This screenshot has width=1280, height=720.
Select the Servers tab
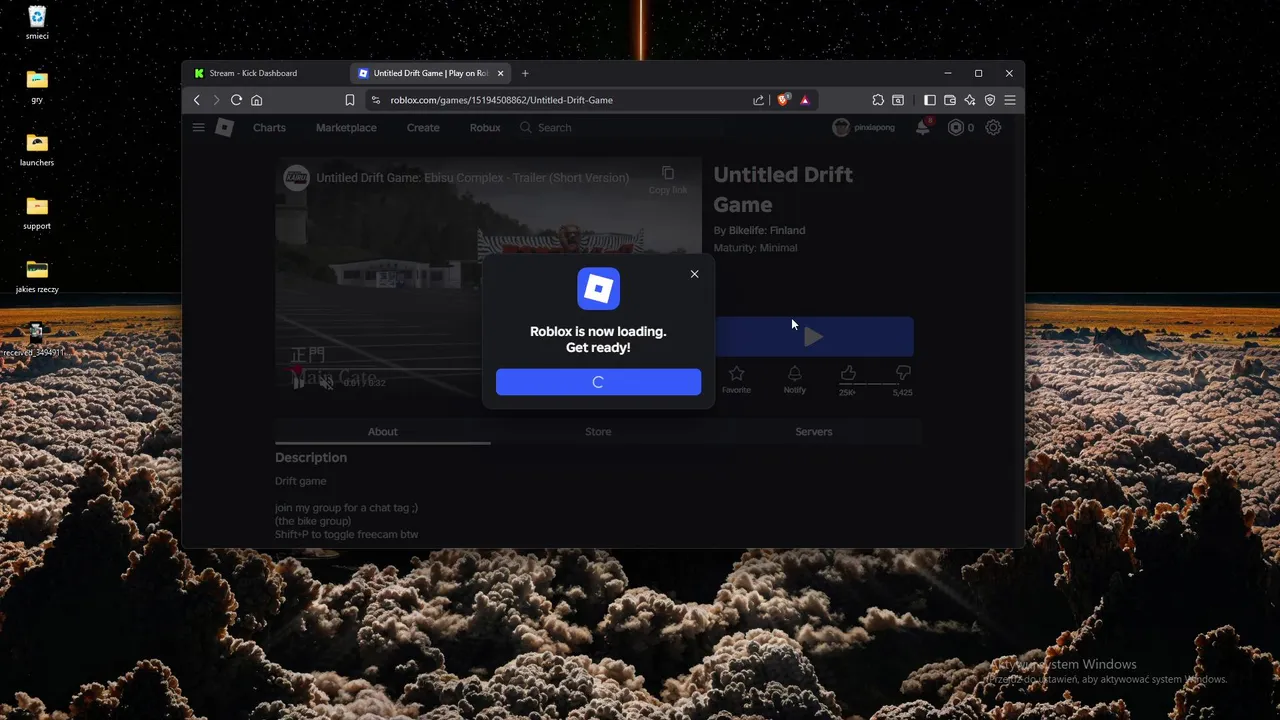[813, 432]
